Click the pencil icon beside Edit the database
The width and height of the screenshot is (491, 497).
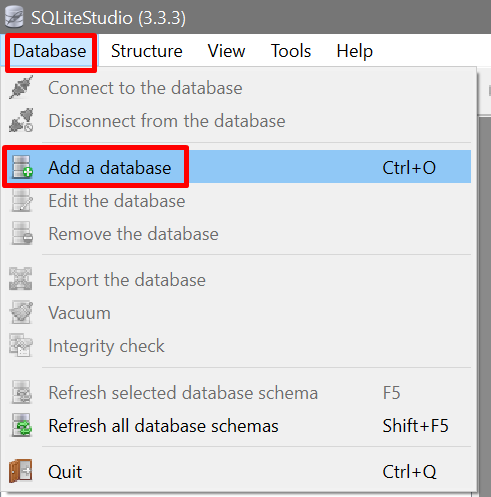click(22, 200)
